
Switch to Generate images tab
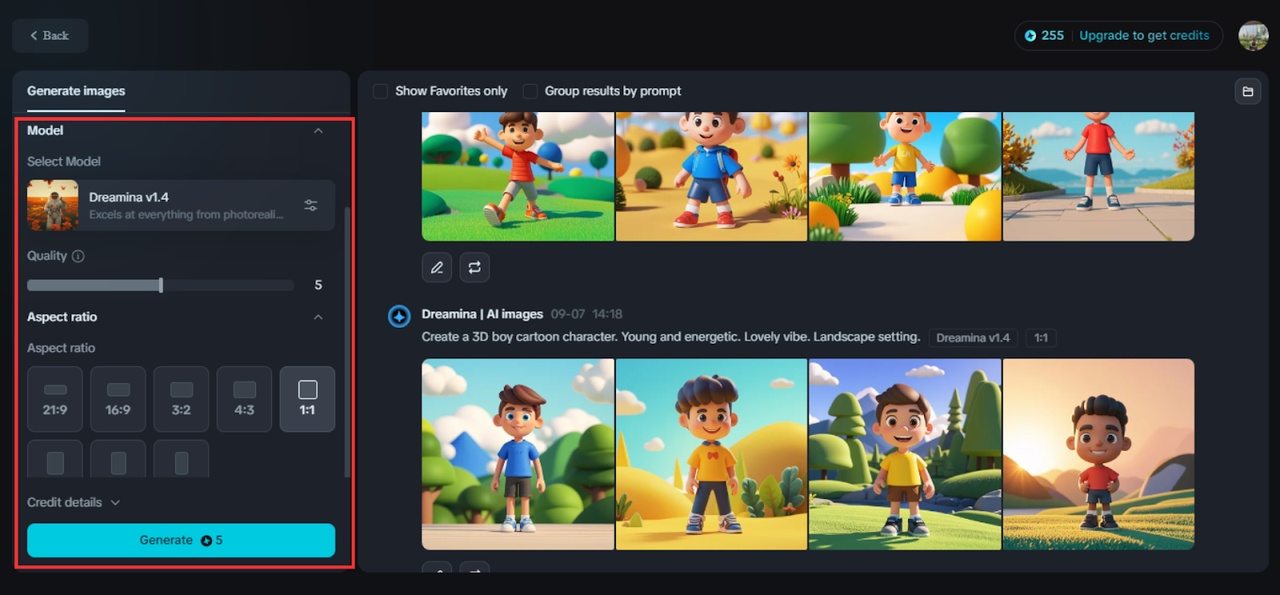[x=76, y=91]
